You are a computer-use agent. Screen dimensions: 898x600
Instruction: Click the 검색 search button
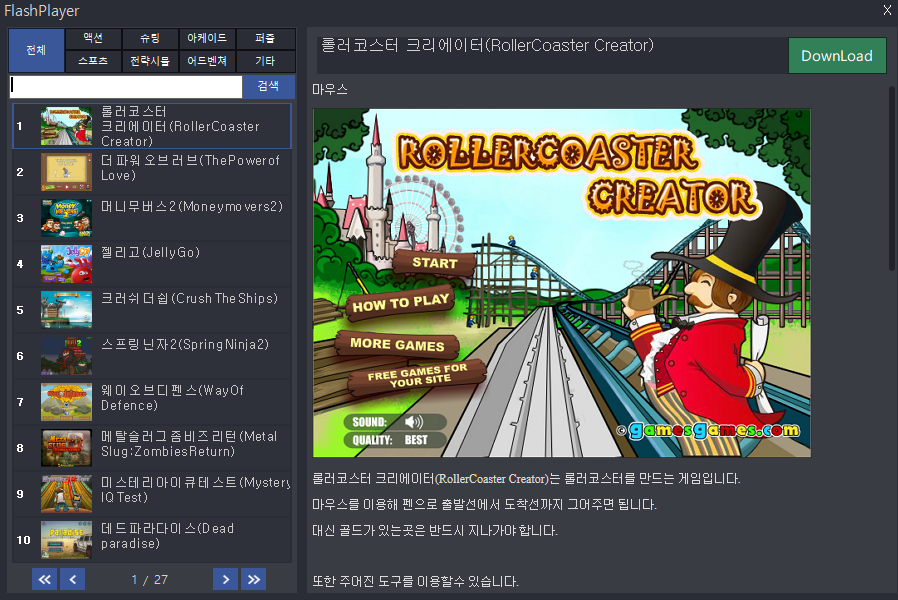(268, 86)
